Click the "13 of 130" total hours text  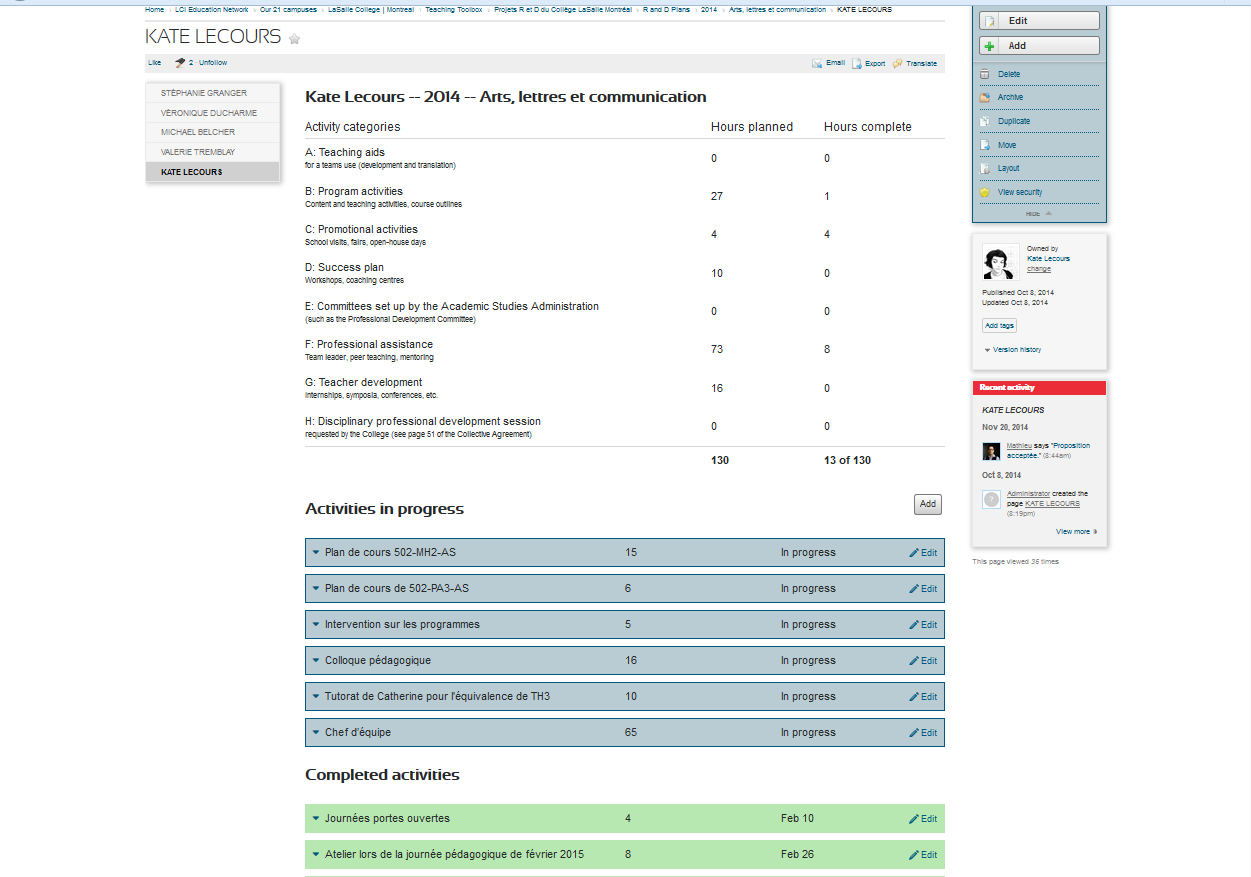click(847, 460)
